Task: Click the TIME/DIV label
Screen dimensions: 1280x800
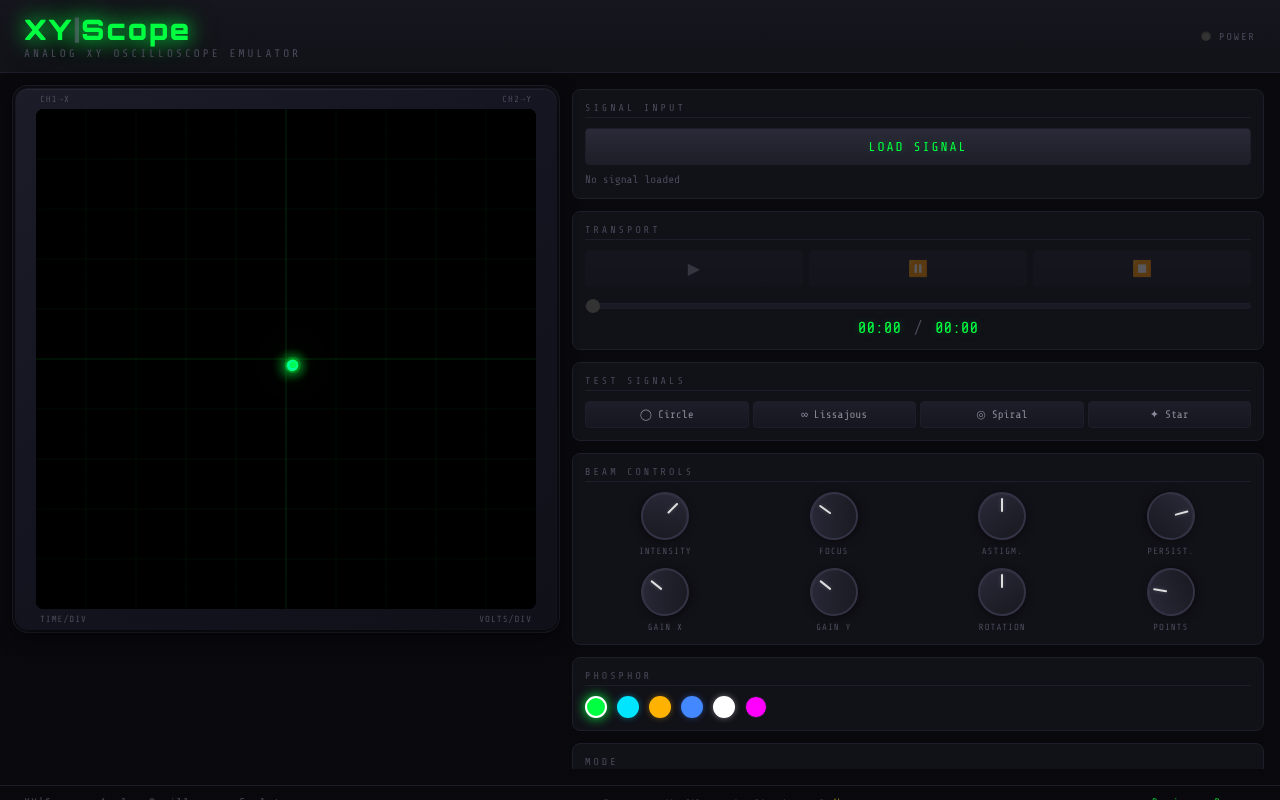Action: [x=63, y=619]
